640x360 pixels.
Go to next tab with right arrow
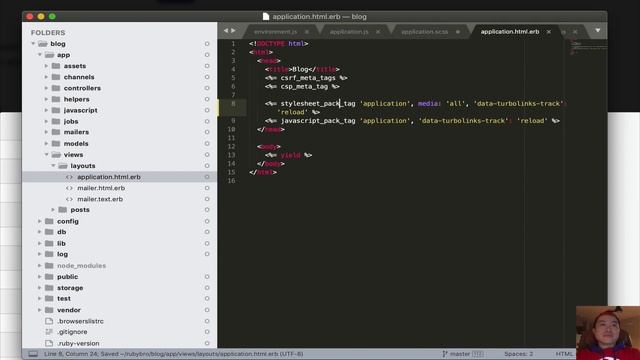(233, 31)
